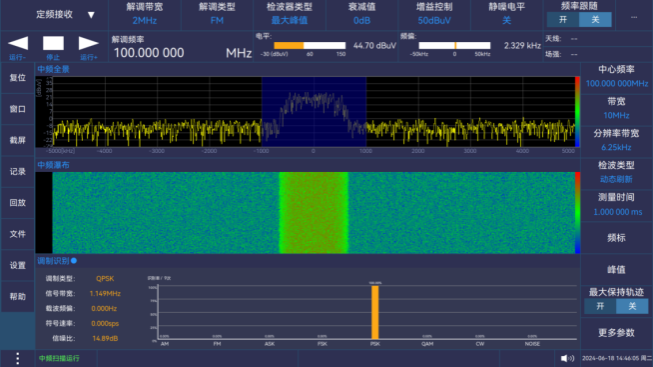Click the run backward arrow (运行-)

[18, 43]
